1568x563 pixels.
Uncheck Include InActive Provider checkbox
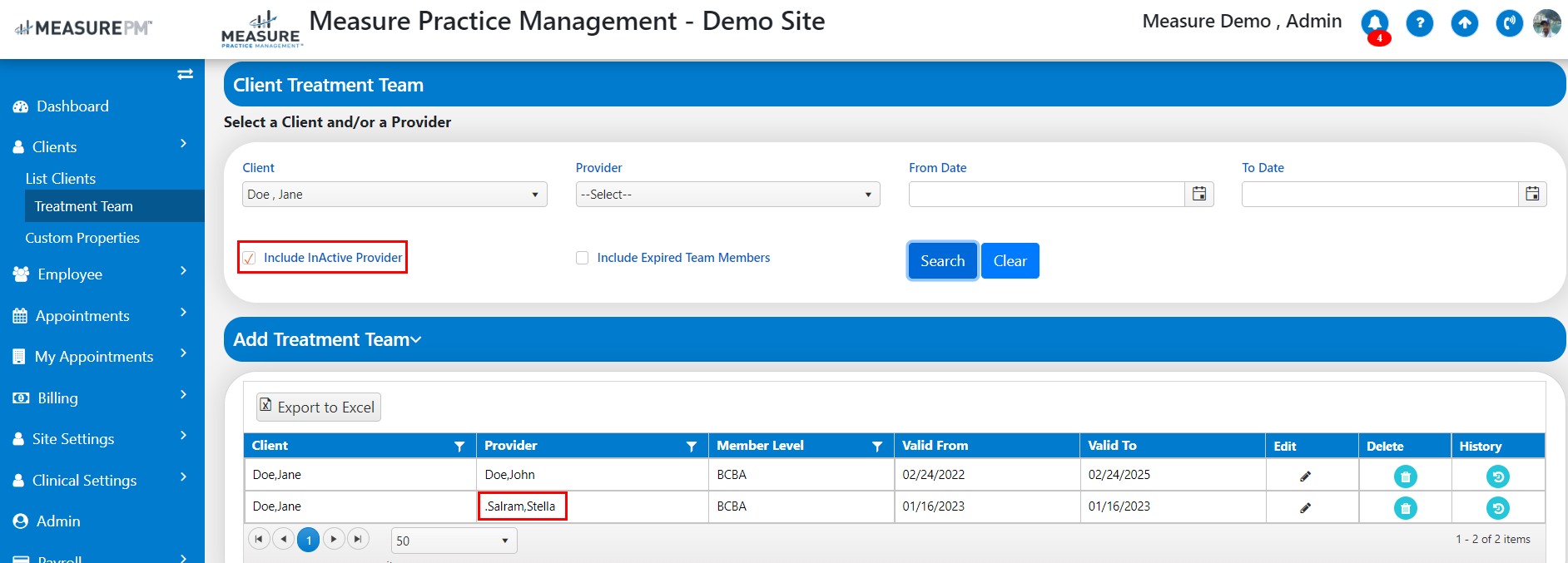(249, 259)
